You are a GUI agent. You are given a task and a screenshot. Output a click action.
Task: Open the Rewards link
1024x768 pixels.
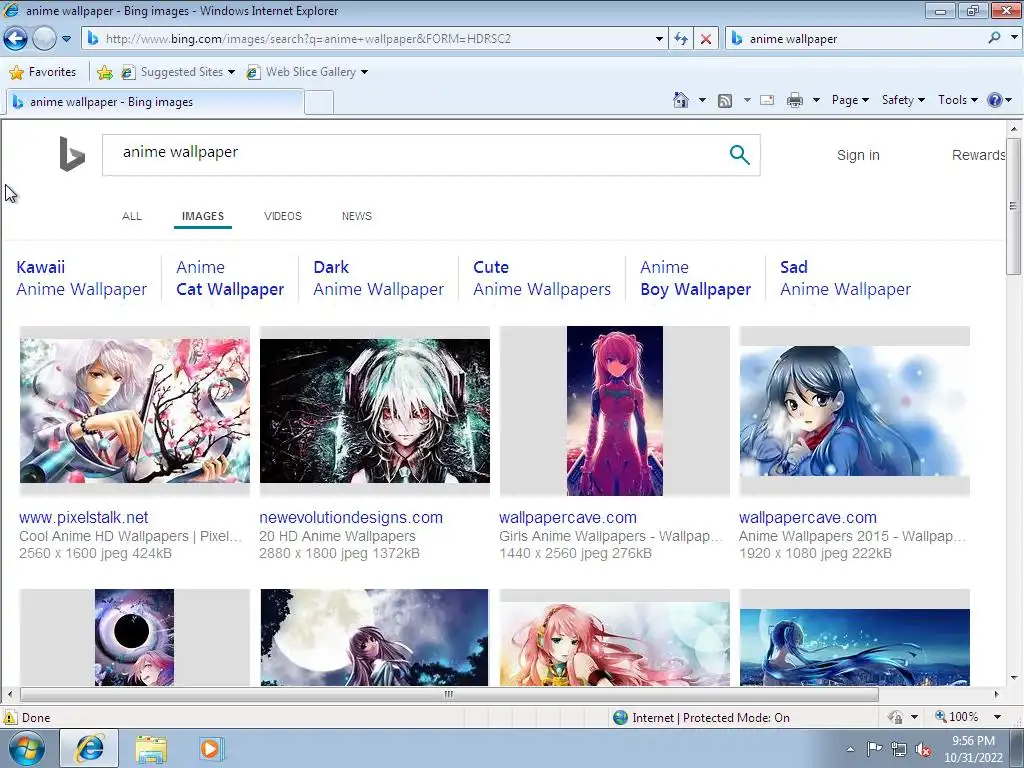coord(978,155)
